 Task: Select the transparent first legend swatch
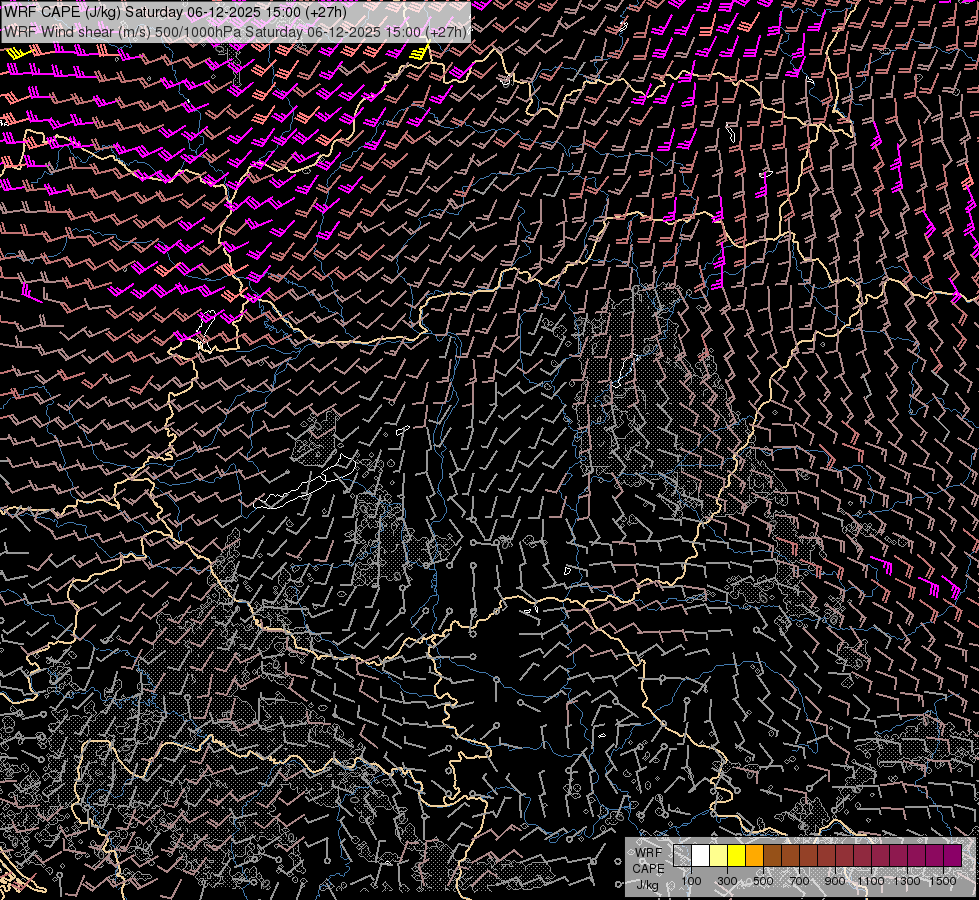pos(682,856)
